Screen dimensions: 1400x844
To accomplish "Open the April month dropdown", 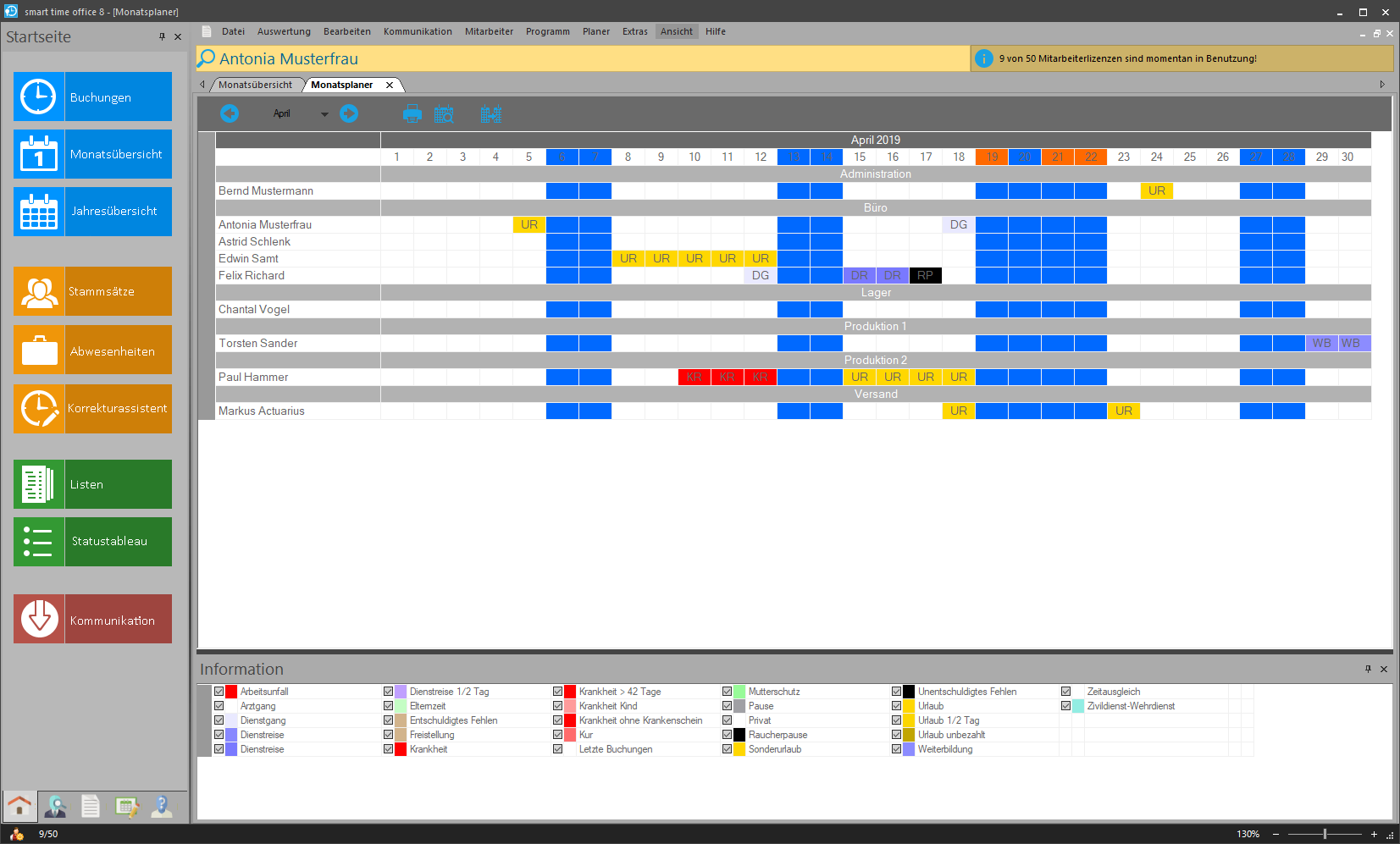I will (324, 114).
